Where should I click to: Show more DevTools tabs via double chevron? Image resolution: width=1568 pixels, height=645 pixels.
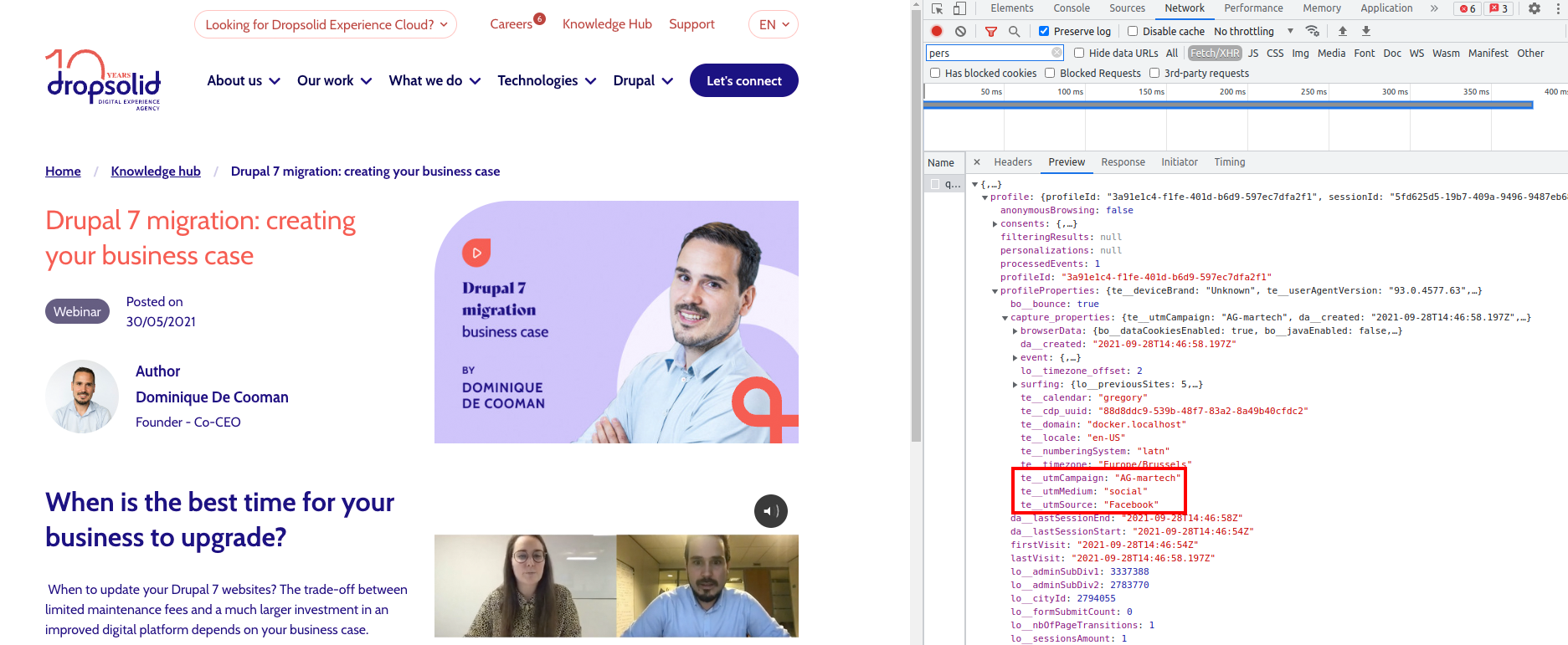[x=1434, y=8]
